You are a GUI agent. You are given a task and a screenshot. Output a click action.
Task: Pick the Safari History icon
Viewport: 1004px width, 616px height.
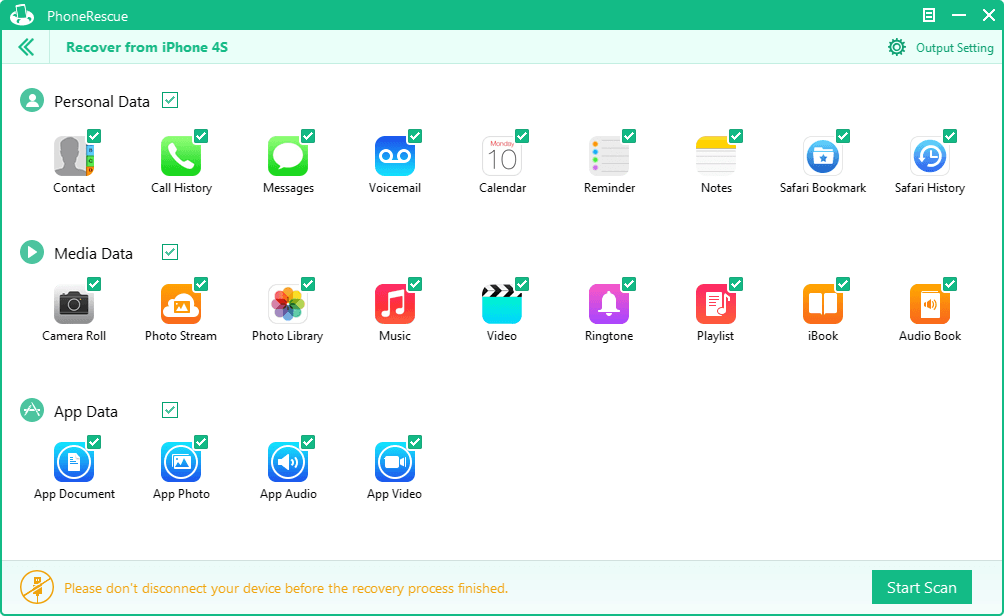(x=930, y=156)
